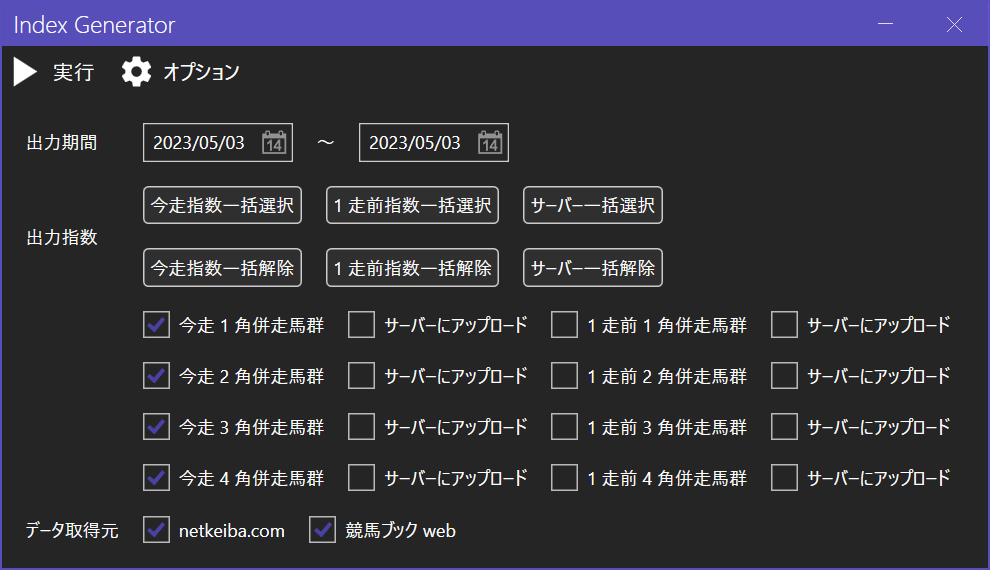
Task: Click the 出力期間 label
Action: [62, 143]
